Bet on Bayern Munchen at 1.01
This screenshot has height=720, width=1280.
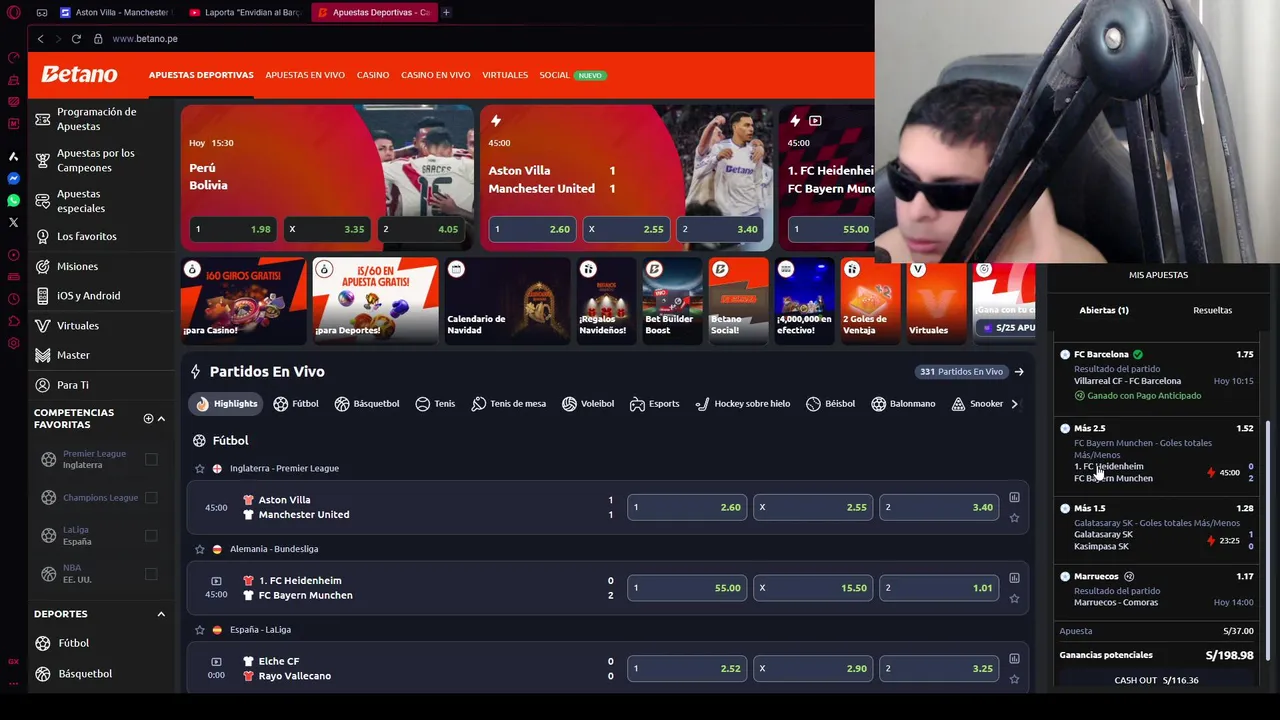coord(938,588)
